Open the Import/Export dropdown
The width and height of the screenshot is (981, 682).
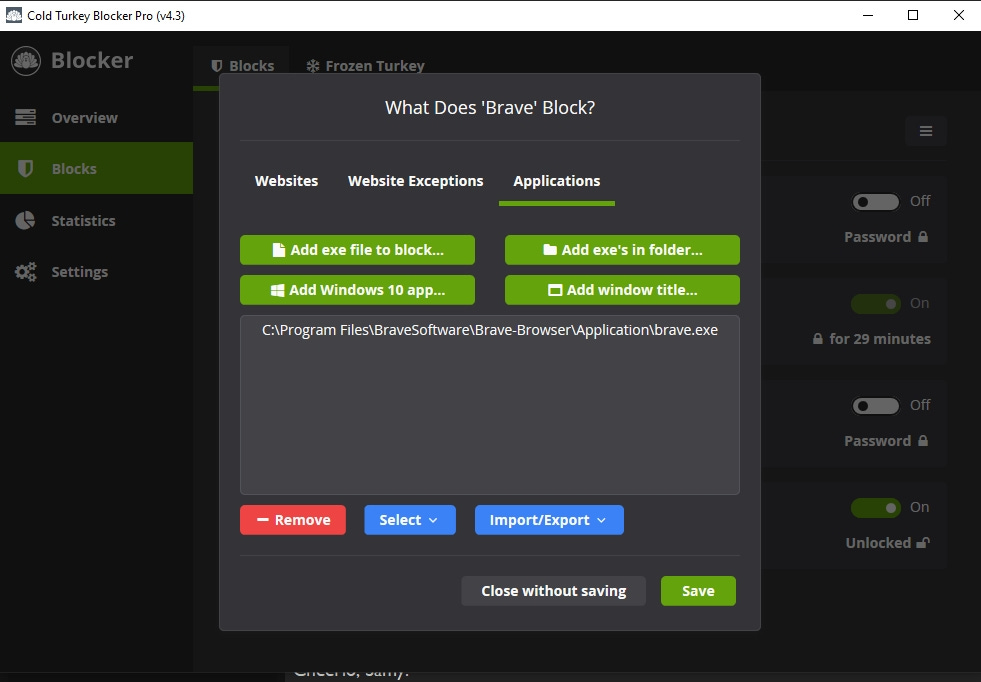point(549,520)
